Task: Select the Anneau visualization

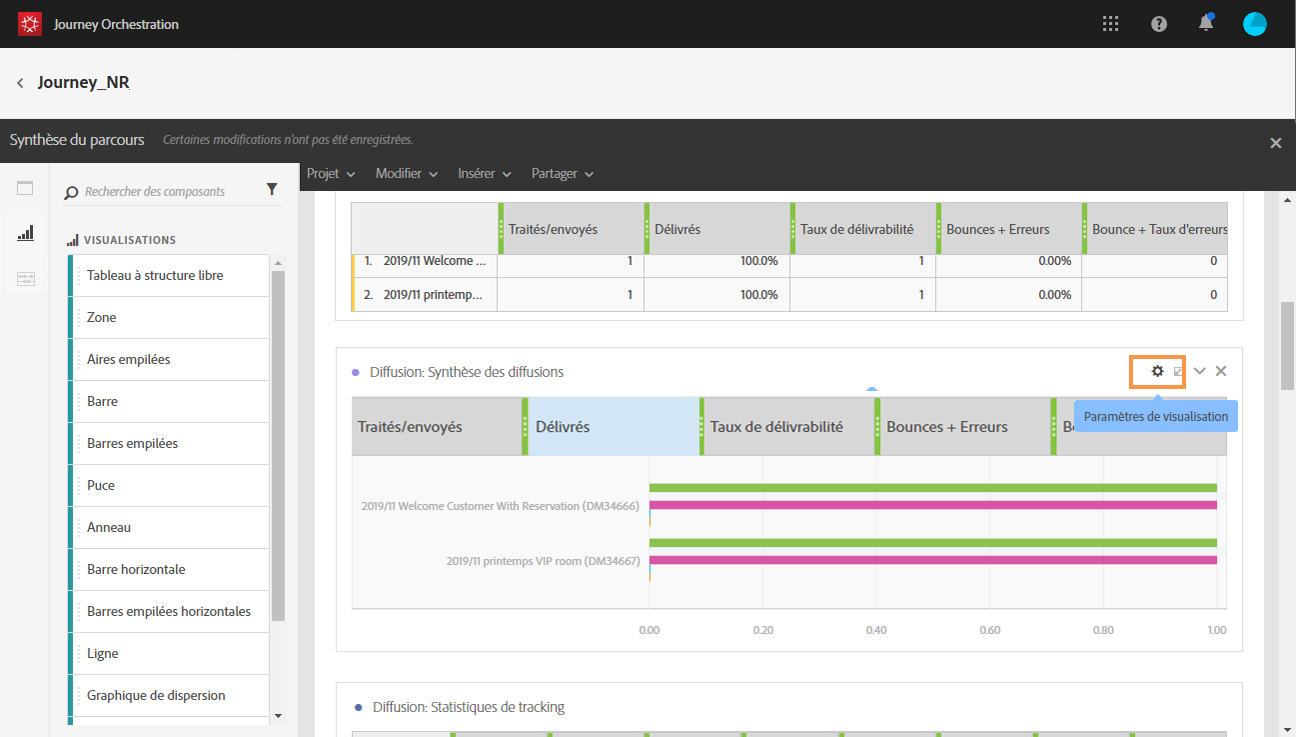Action: click(169, 527)
